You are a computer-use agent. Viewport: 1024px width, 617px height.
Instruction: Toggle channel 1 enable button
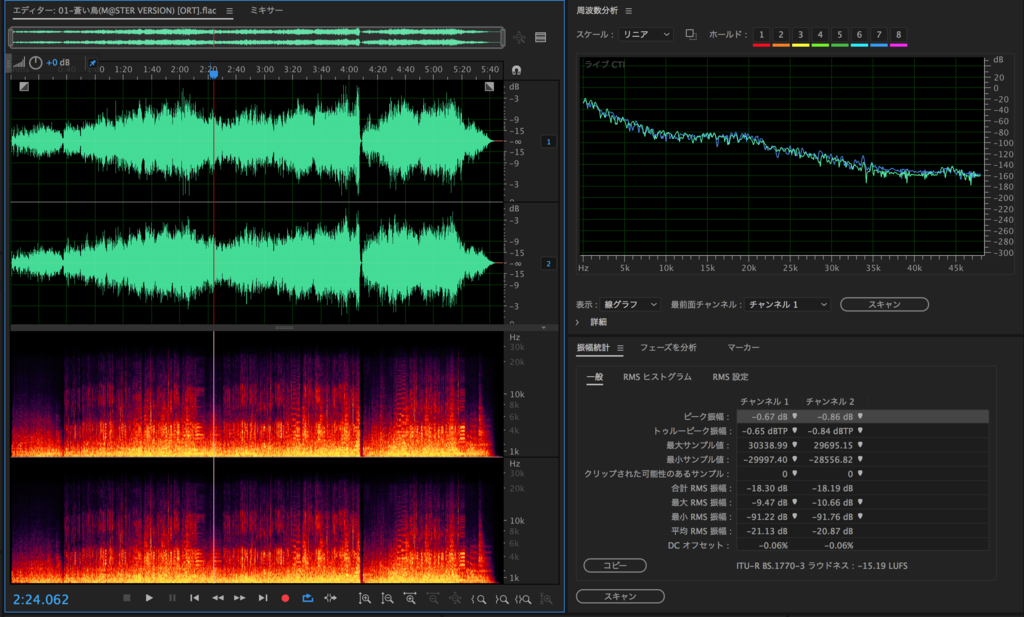tap(549, 142)
